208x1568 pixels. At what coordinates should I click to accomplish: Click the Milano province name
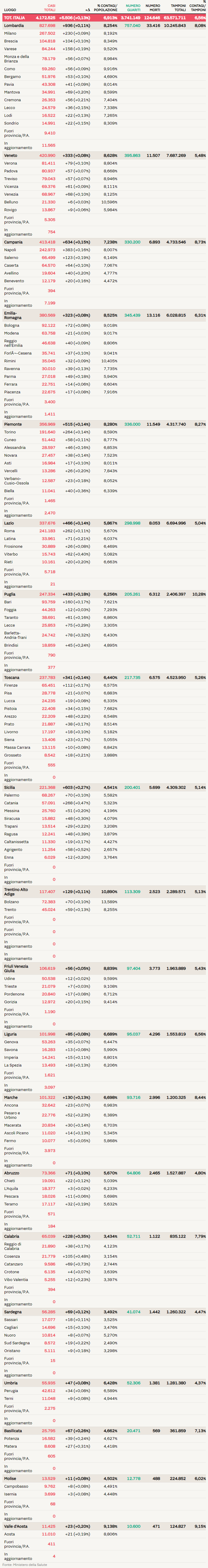[10, 33]
